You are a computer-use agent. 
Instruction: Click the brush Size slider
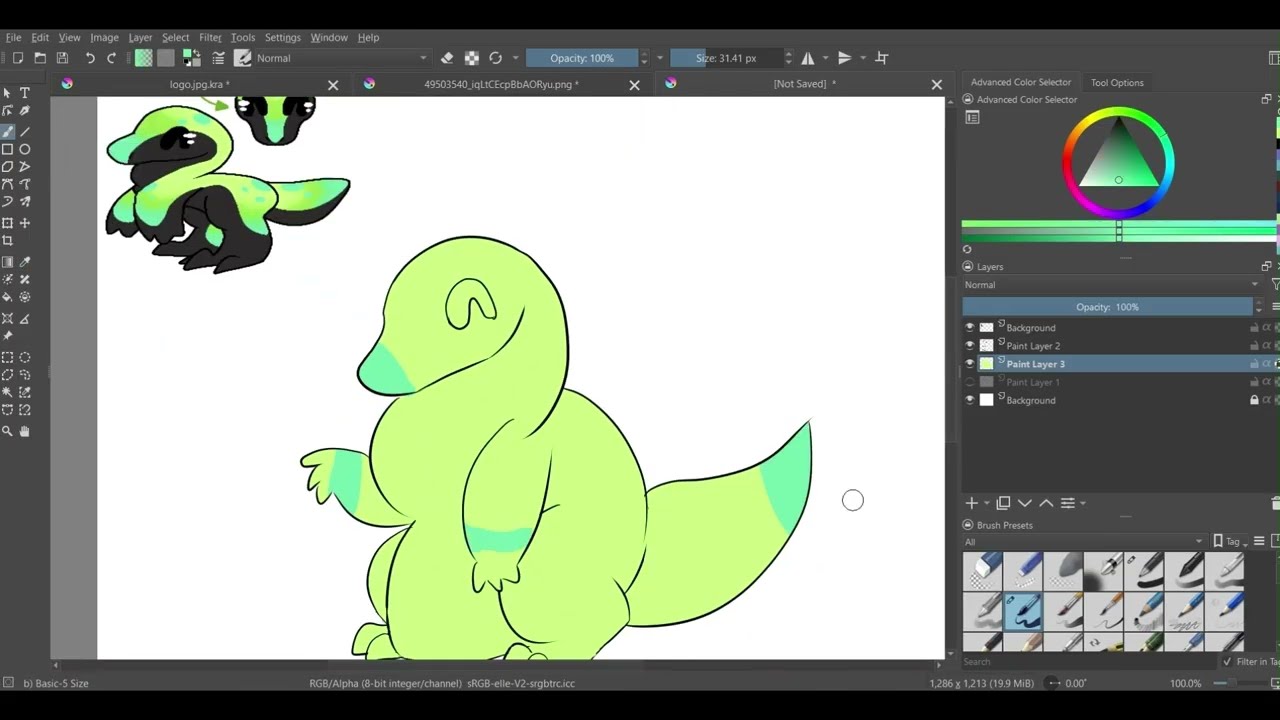[726, 58]
